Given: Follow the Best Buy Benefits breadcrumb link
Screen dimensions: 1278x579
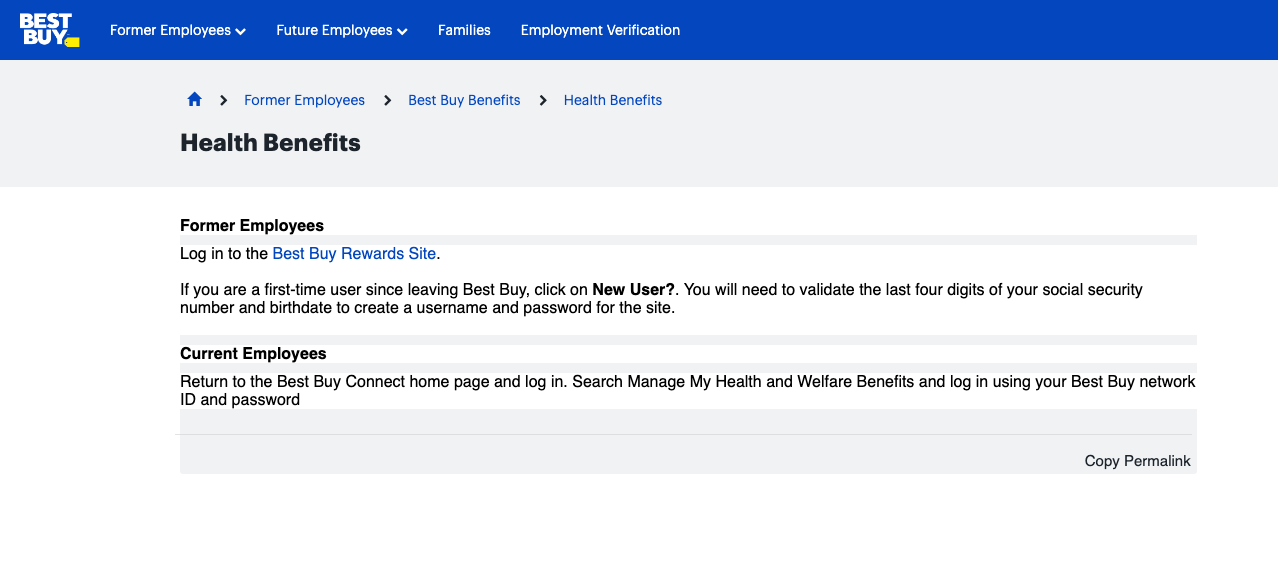Looking at the screenshot, I should (464, 100).
